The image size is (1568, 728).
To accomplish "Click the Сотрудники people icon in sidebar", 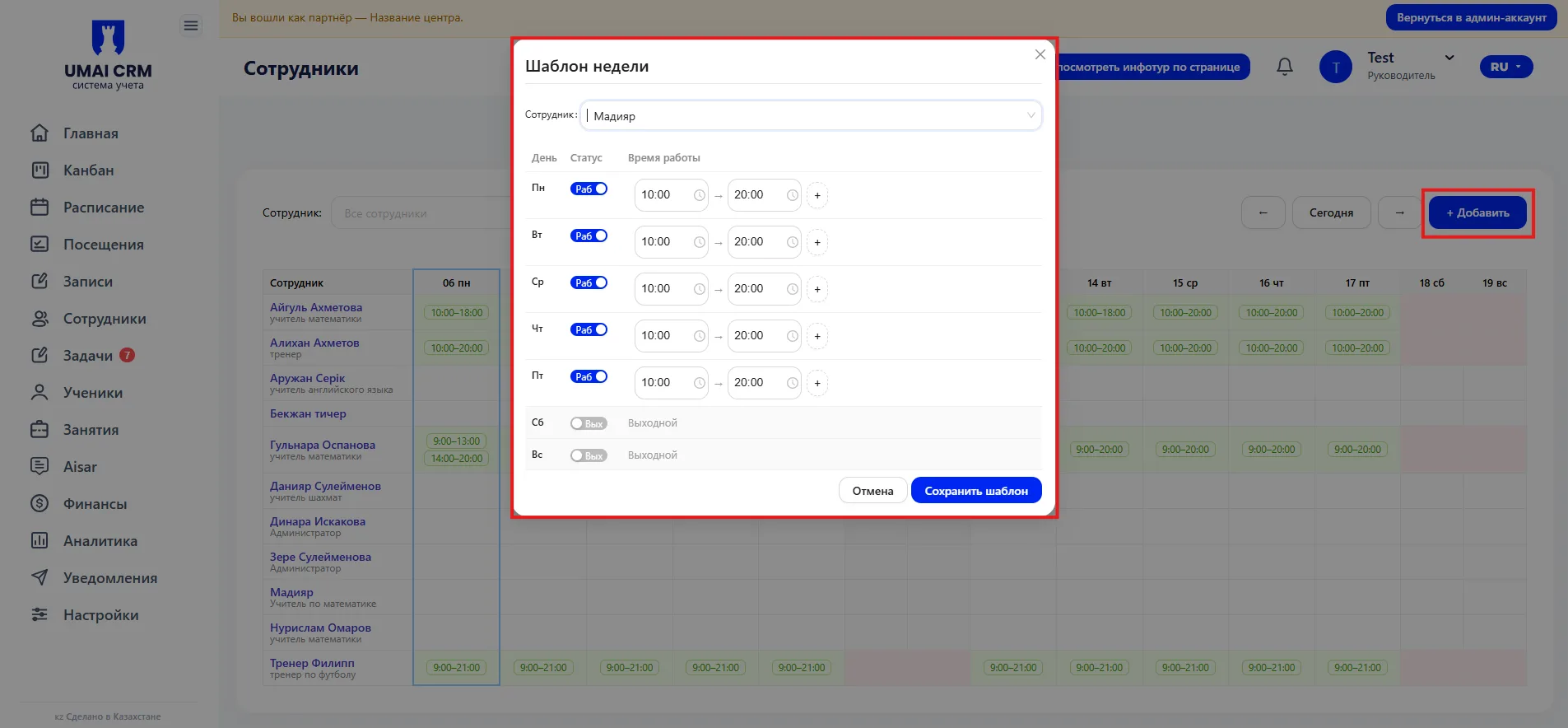I will tap(40, 318).
